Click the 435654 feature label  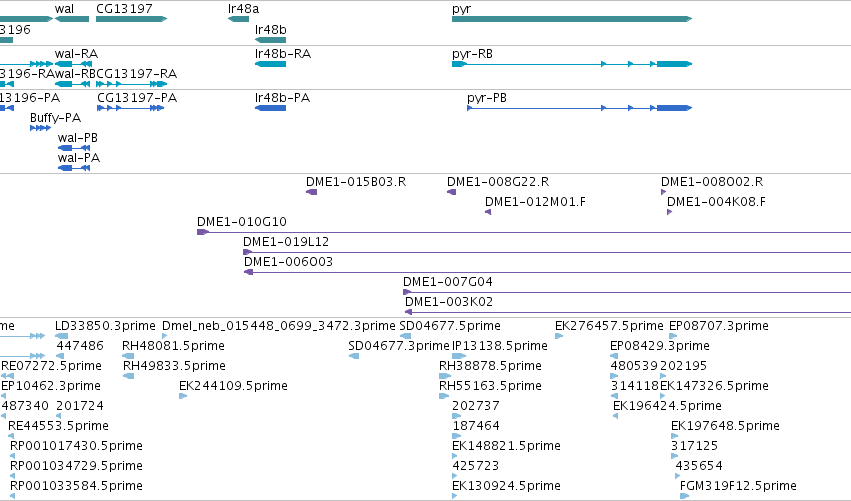(698, 466)
